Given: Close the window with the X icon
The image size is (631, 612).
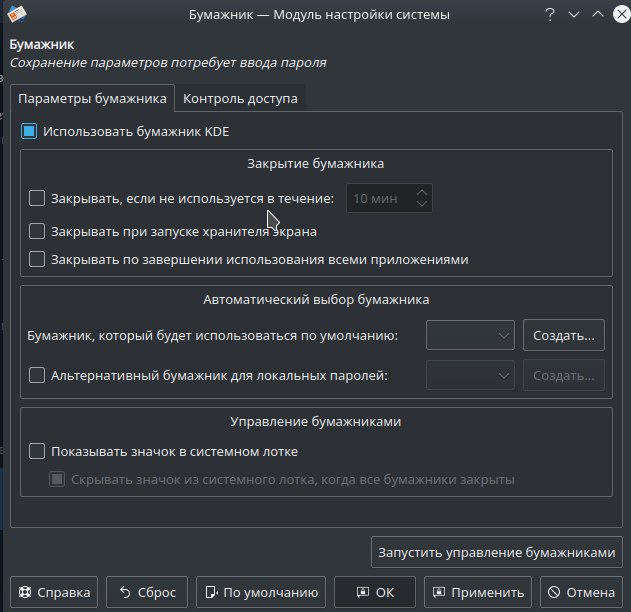Looking at the screenshot, I should click(621, 15).
